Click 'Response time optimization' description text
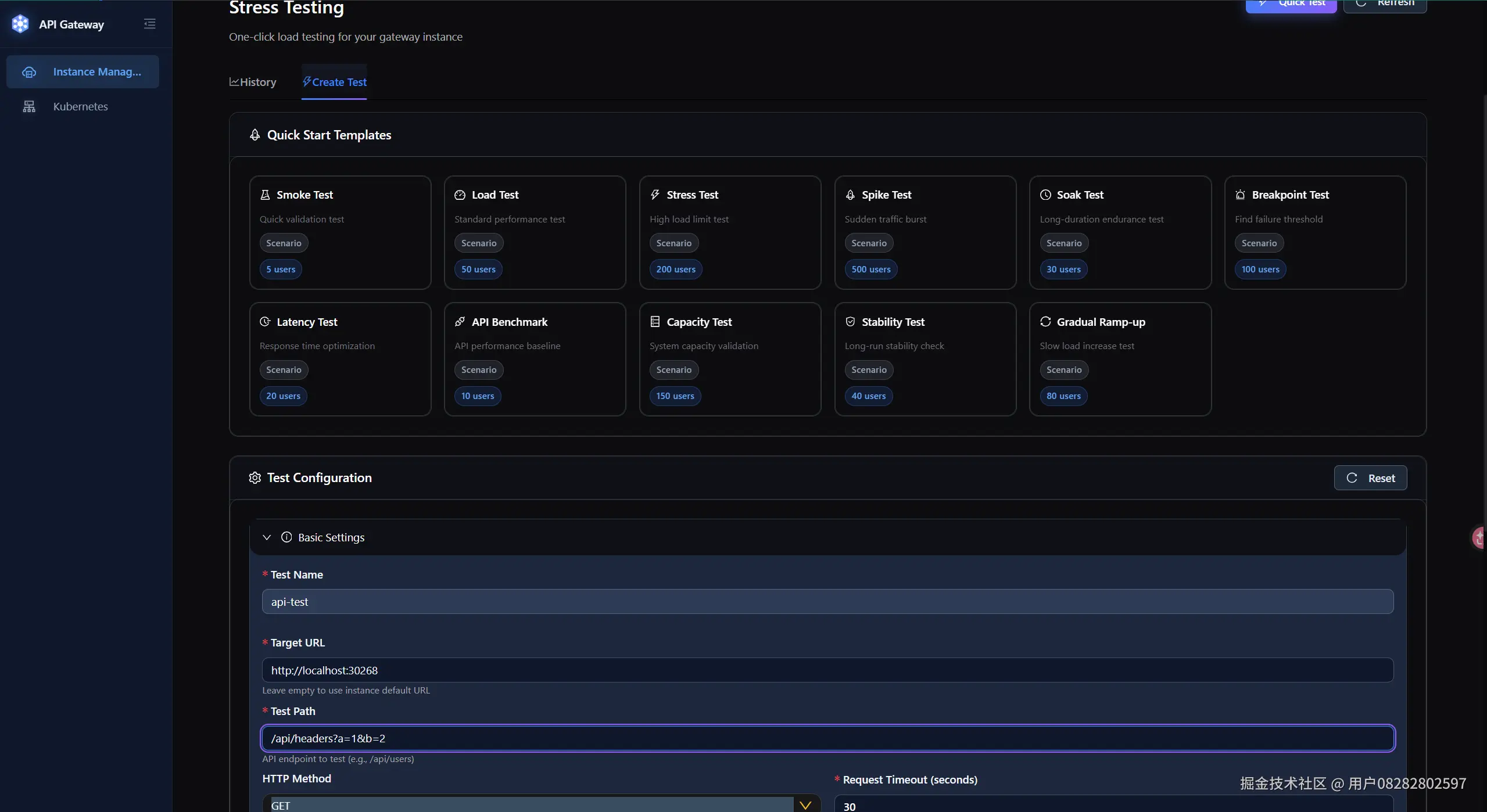Image resolution: width=1487 pixels, height=812 pixels. (317, 346)
